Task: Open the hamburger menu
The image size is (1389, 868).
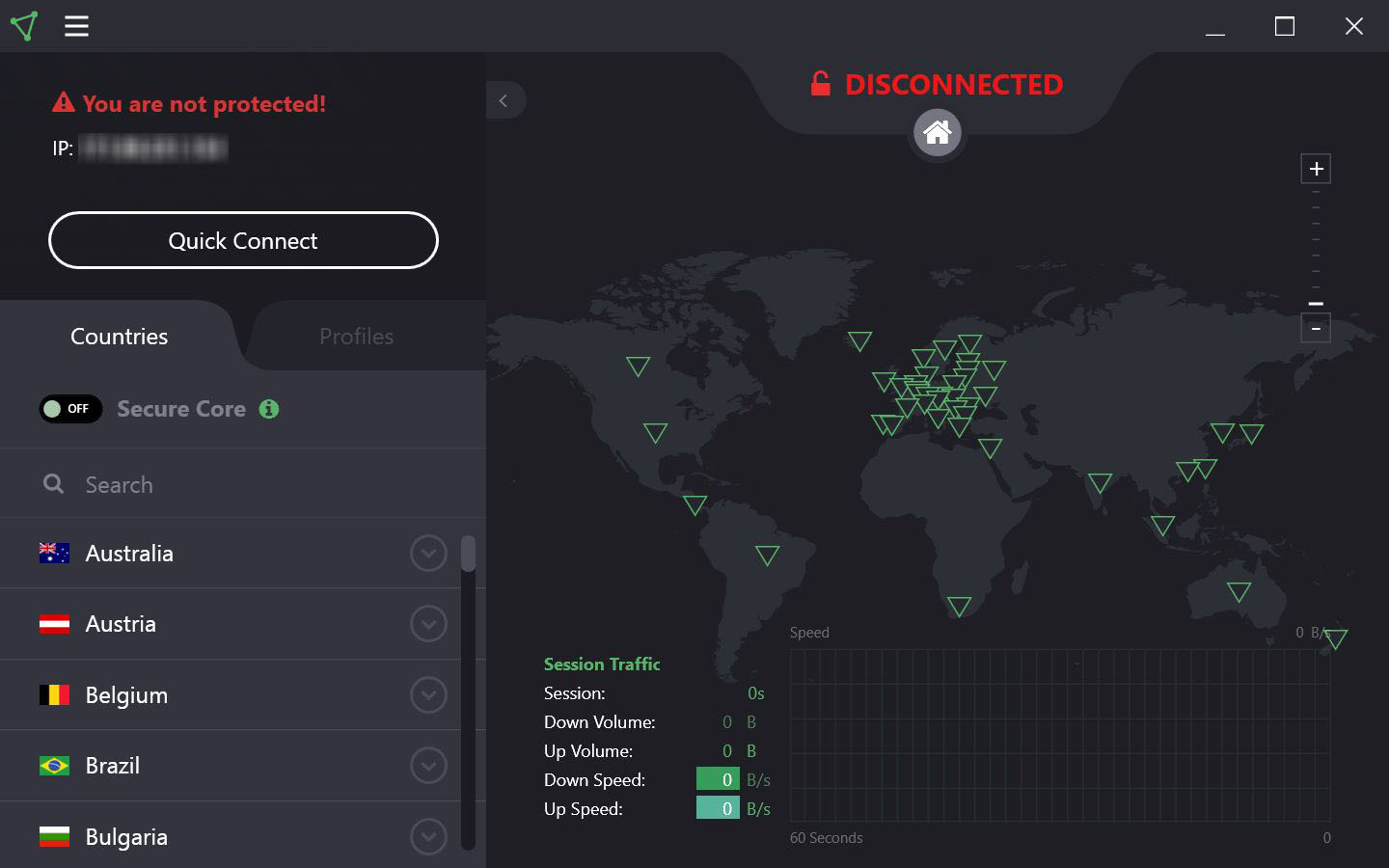Action: pos(76,26)
